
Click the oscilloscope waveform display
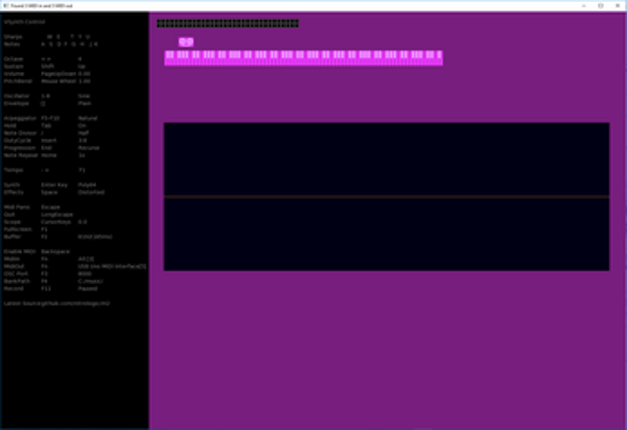click(386, 196)
